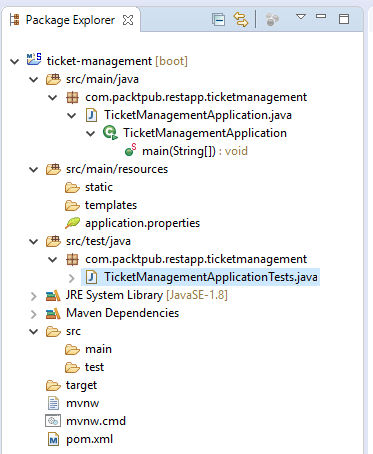Select the mvnw.cmd file icon
This screenshot has width=373, height=454.
click(53, 421)
